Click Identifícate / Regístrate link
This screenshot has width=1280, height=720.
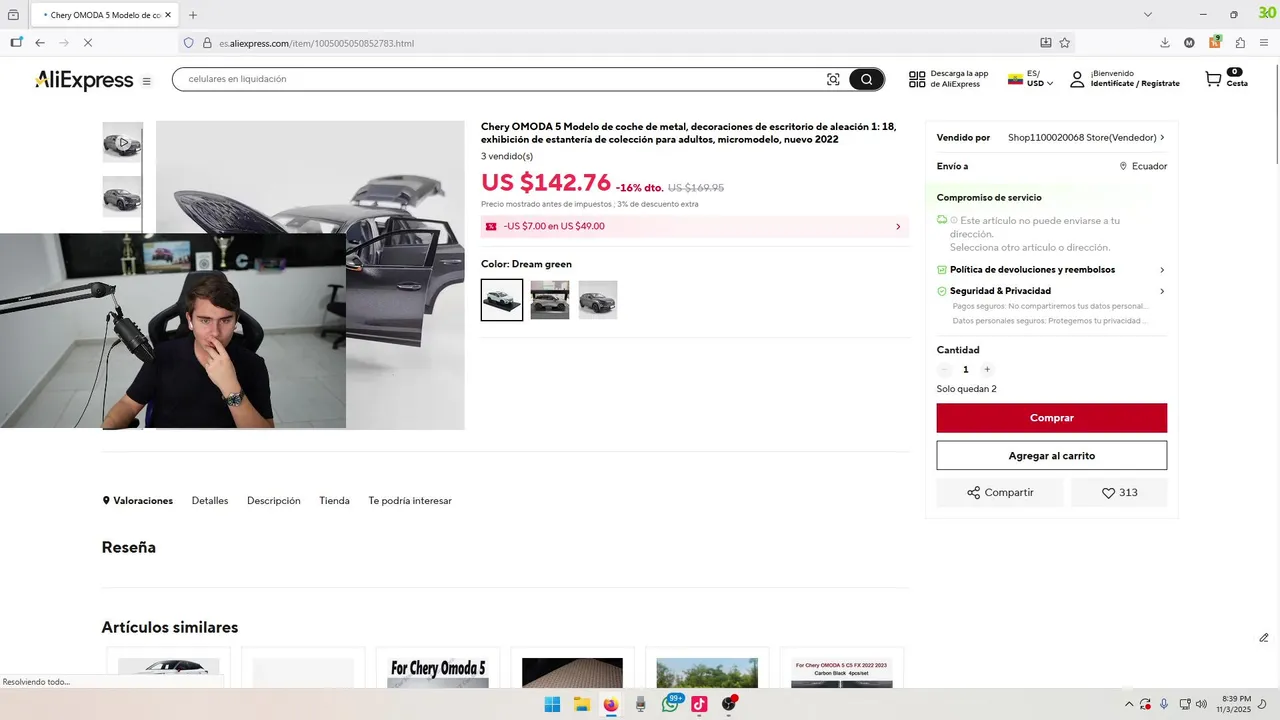[x=1135, y=84]
